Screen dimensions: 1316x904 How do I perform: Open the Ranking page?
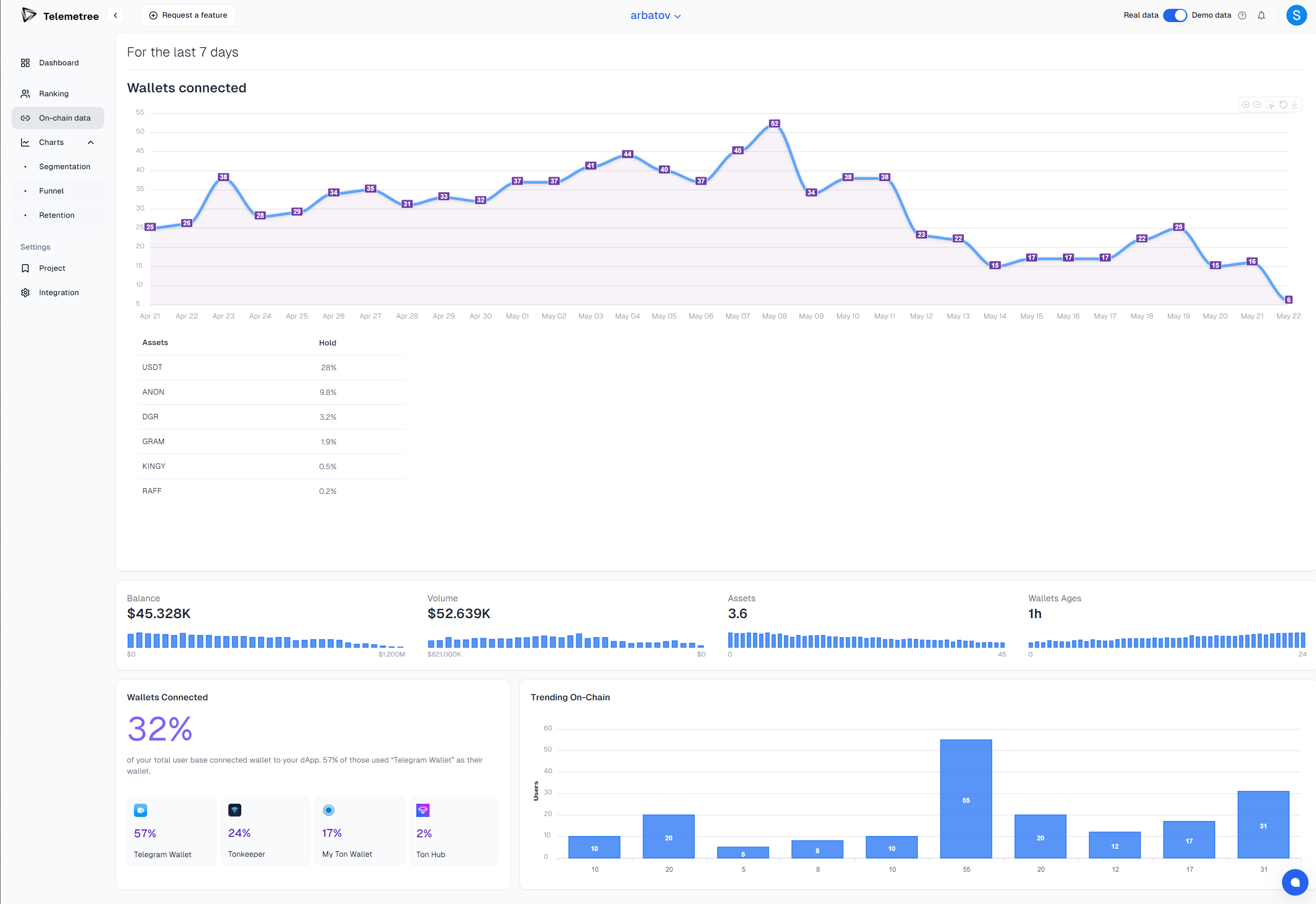(x=53, y=94)
